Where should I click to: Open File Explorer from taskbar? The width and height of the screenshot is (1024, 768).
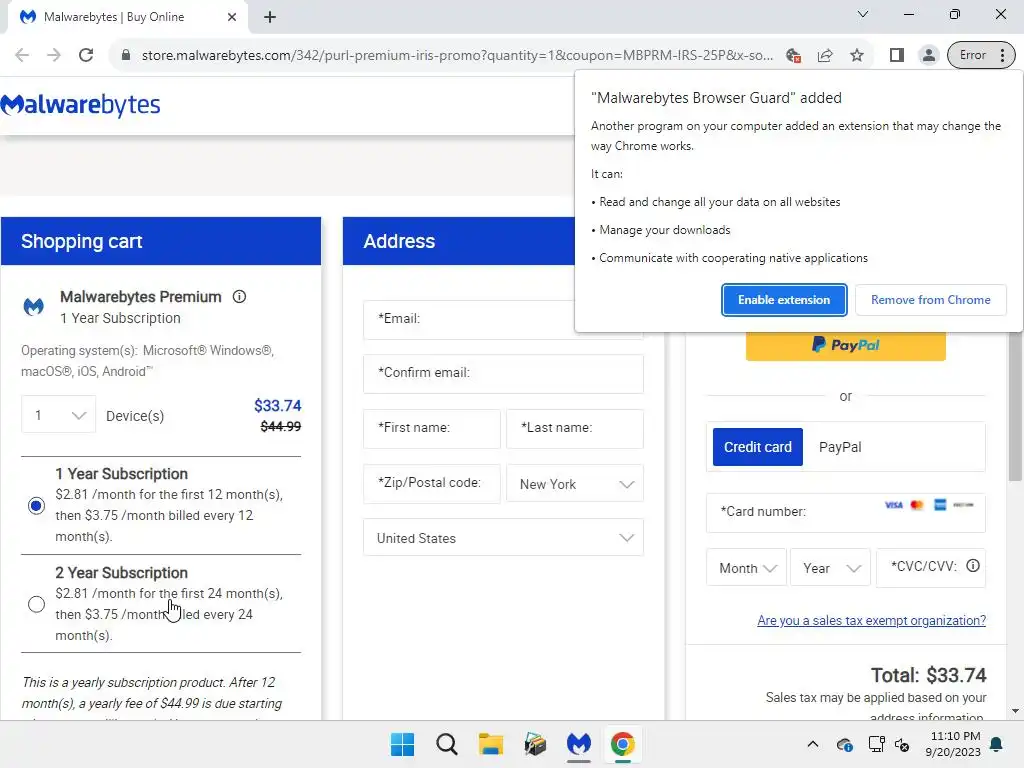click(x=490, y=744)
